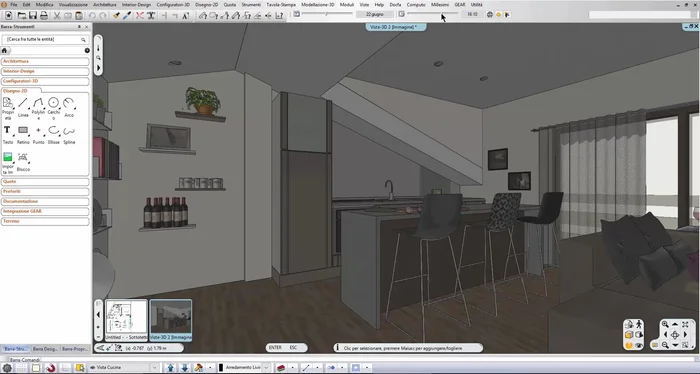Toggle the grid icon in Barra-Comandi
The width and height of the screenshot is (700, 374).
pyautogui.click(x=21, y=368)
